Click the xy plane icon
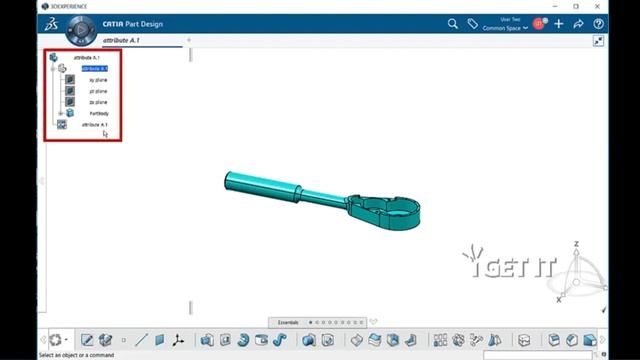The image size is (640, 360). point(70,80)
